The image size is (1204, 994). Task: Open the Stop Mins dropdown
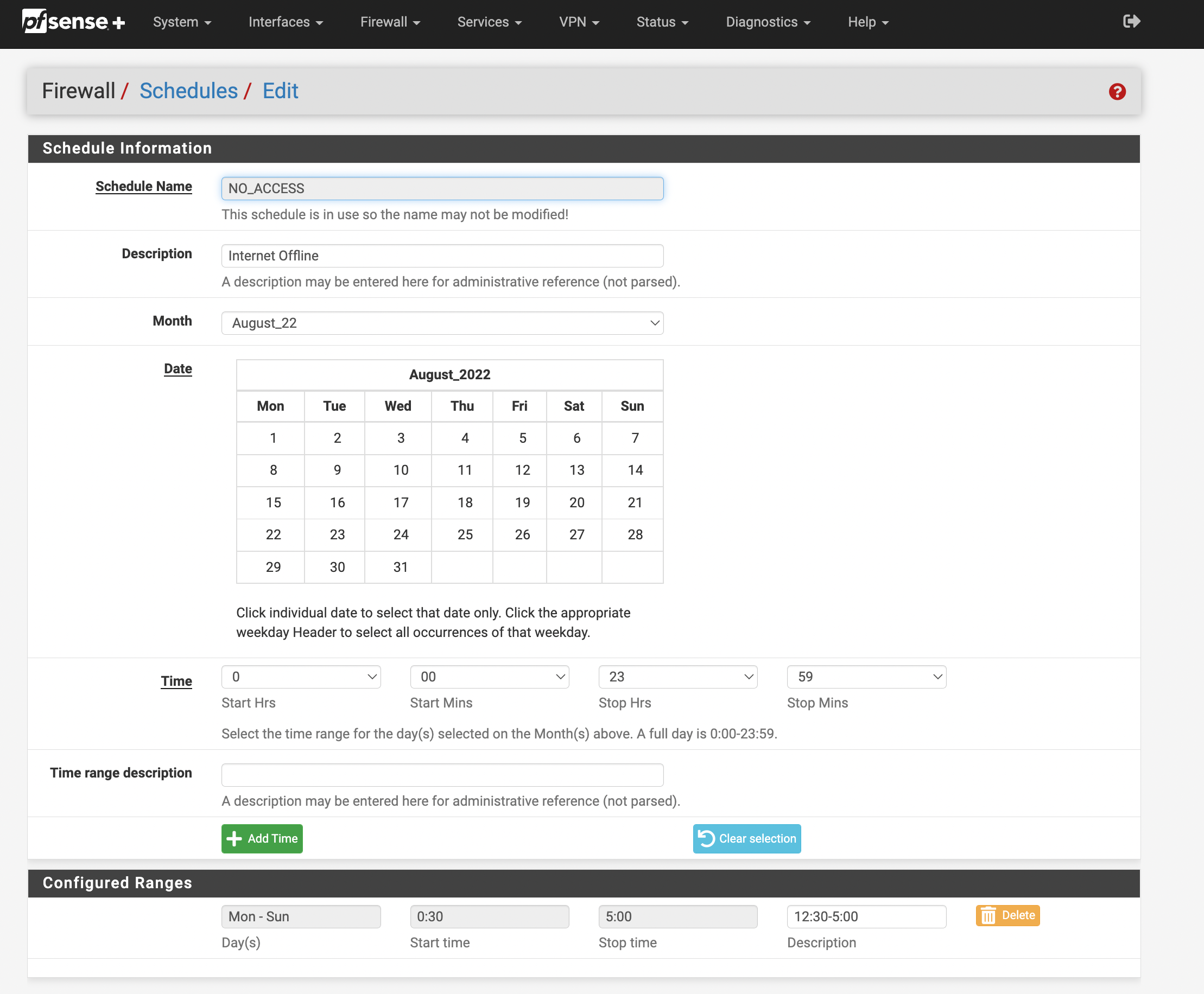point(865,676)
